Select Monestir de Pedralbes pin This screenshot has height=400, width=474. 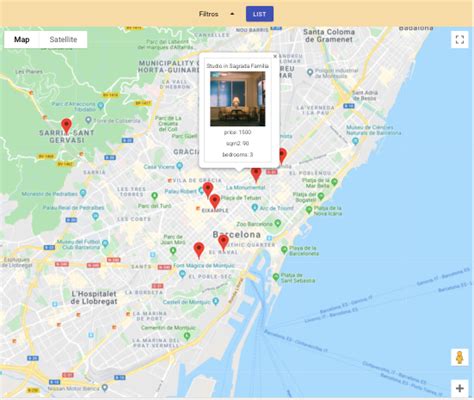point(83,193)
